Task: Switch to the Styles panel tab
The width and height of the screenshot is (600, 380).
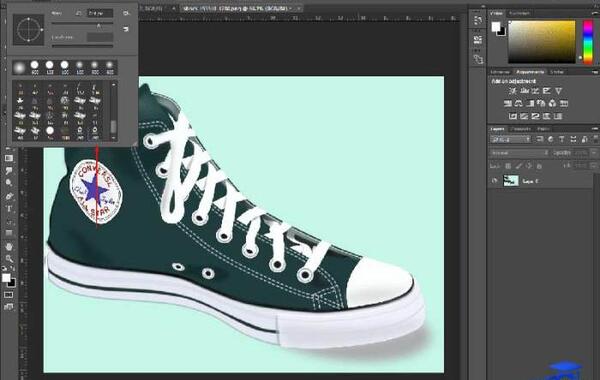Action: 558,72
